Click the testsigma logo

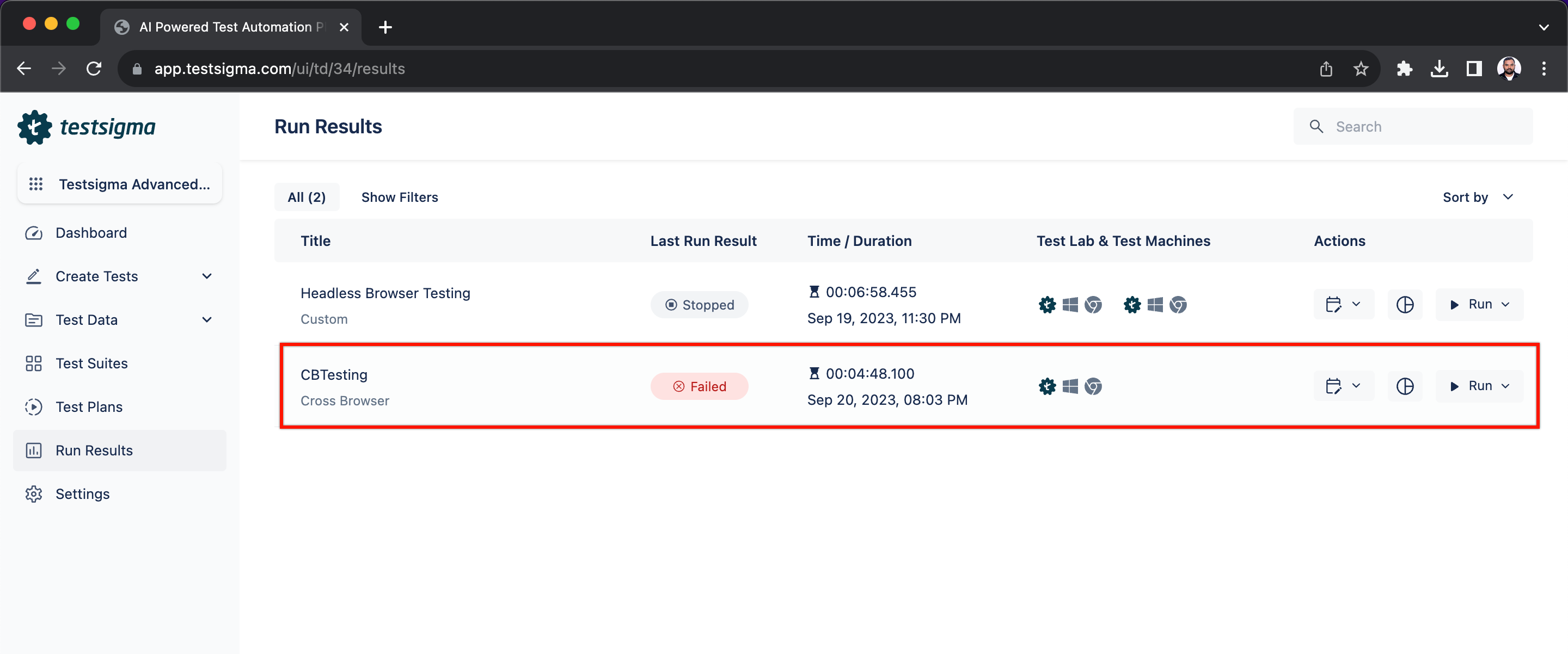[87, 127]
